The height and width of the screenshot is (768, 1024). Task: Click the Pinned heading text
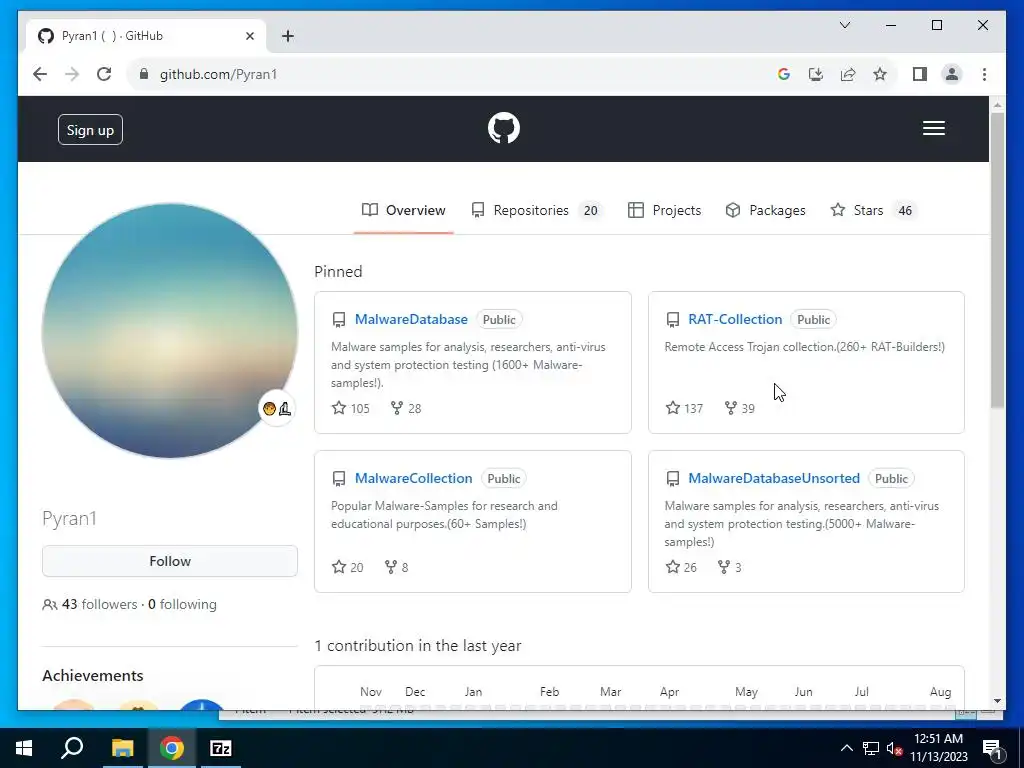[338, 272]
